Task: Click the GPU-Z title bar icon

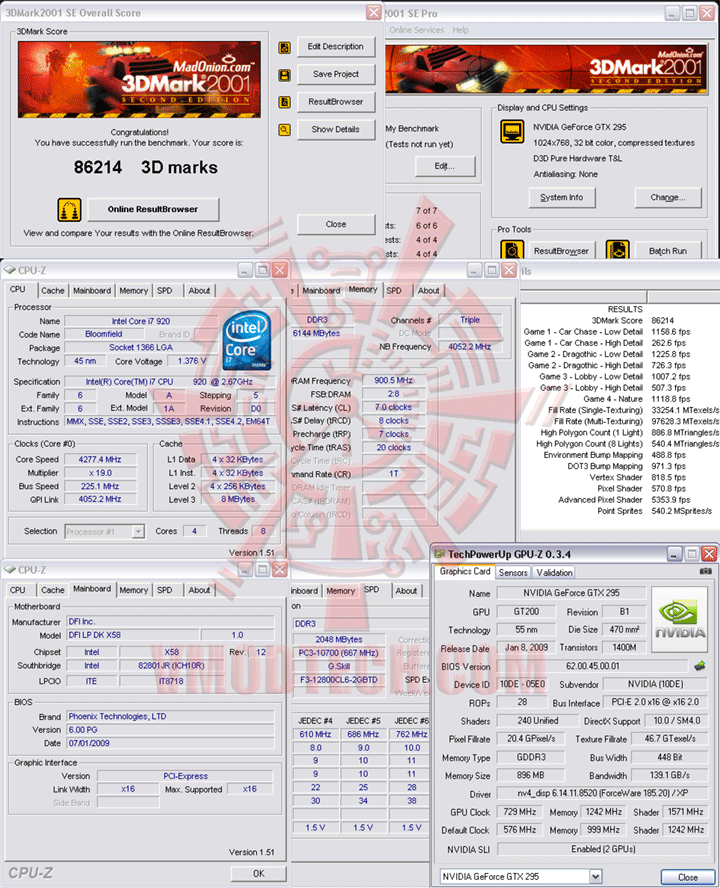Action: (x=440, y=554)
